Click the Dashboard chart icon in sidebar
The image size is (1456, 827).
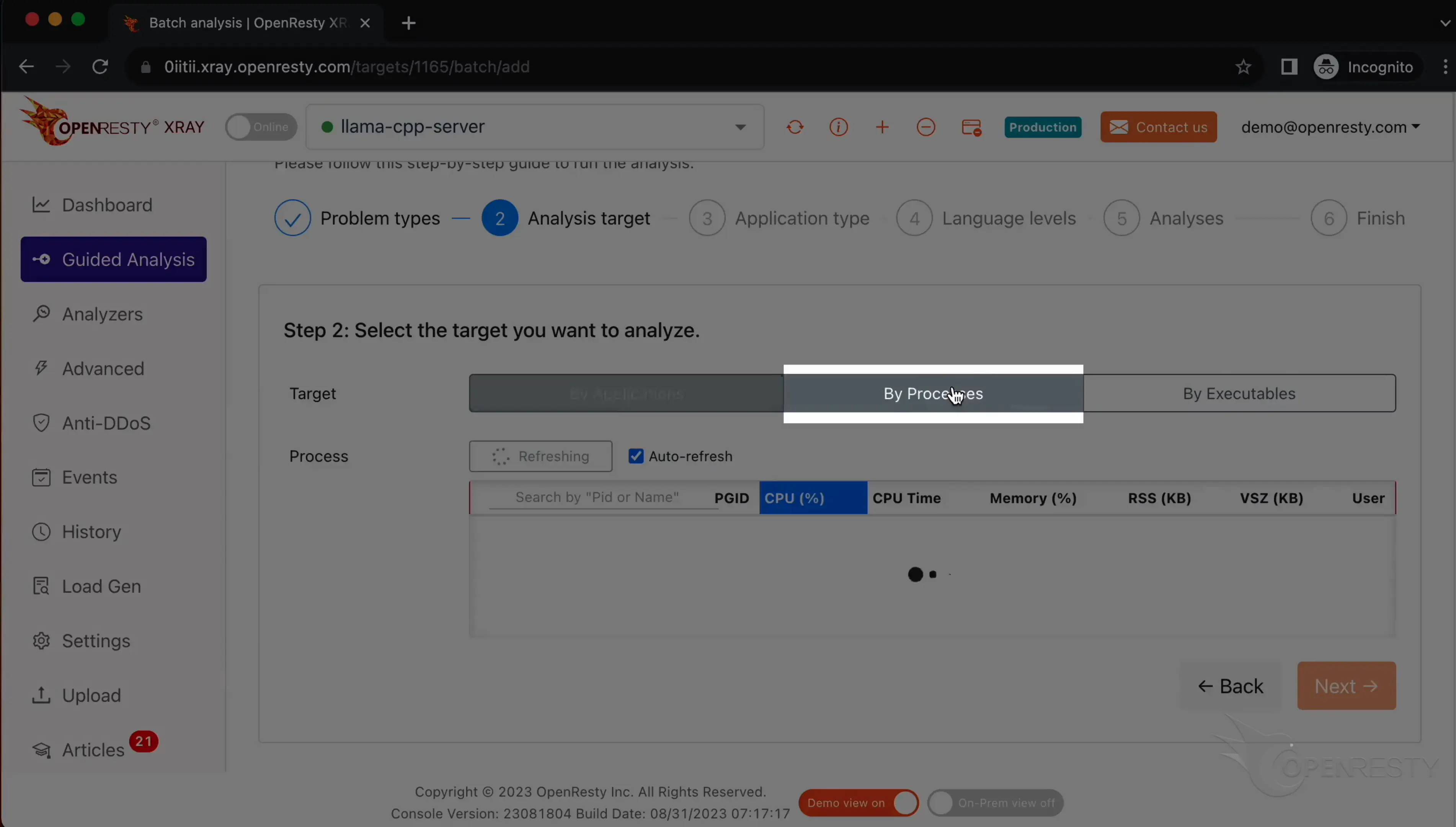pos(41,204)
